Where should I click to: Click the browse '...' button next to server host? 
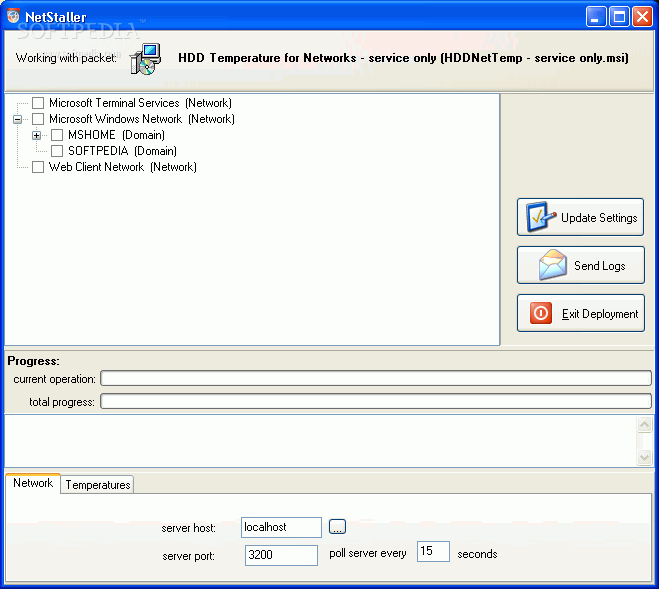click(337, 527)
